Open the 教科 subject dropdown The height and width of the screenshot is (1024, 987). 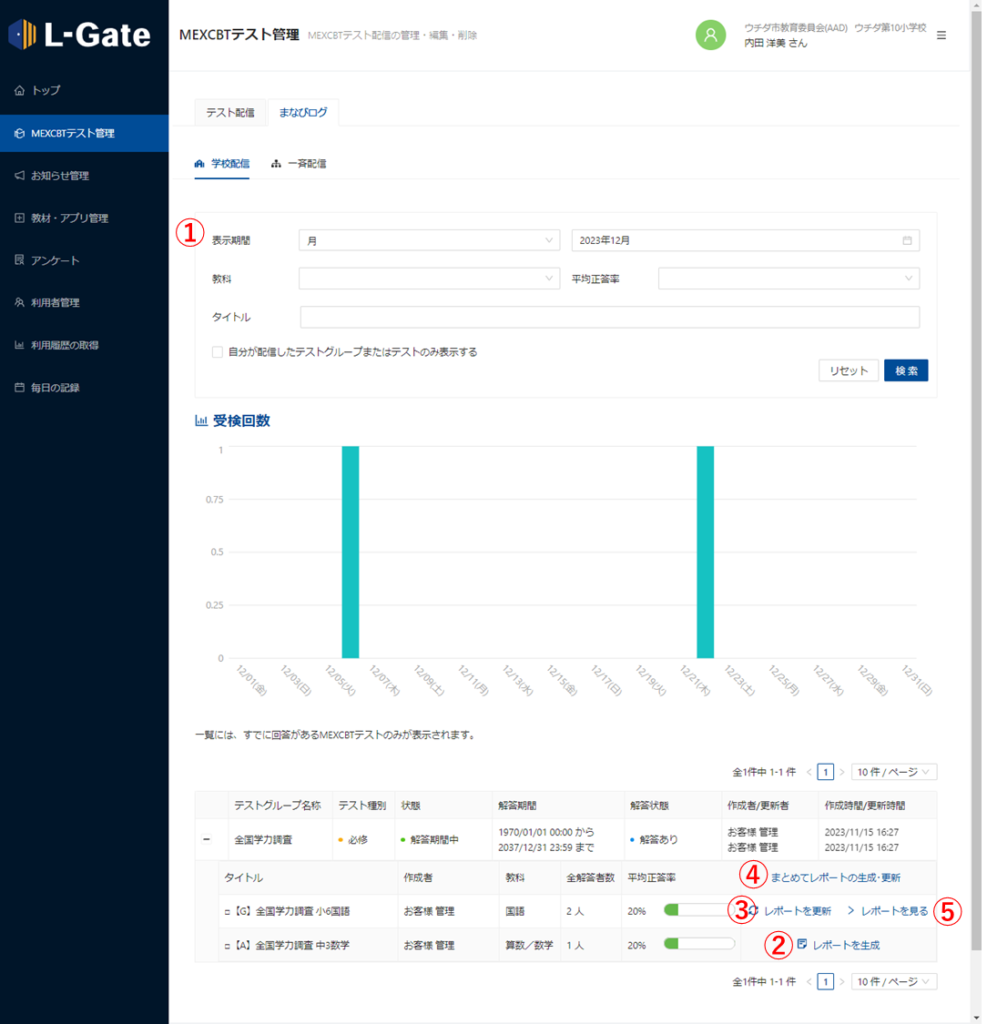[428, 279]
